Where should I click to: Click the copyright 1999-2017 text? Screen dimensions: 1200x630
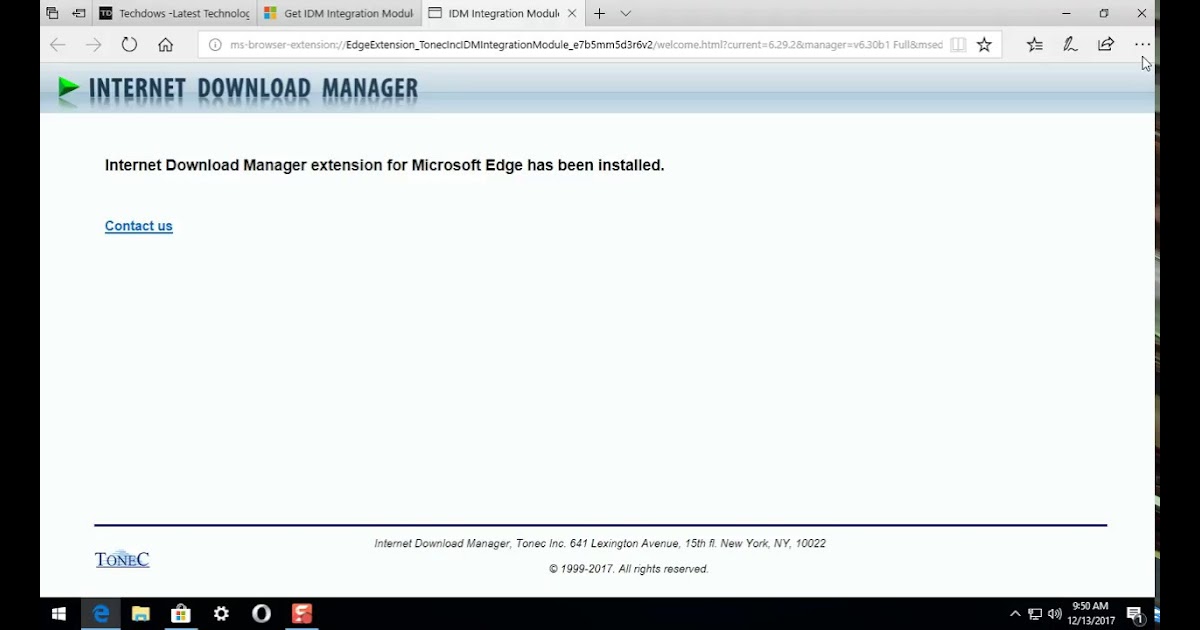(628, 569)
